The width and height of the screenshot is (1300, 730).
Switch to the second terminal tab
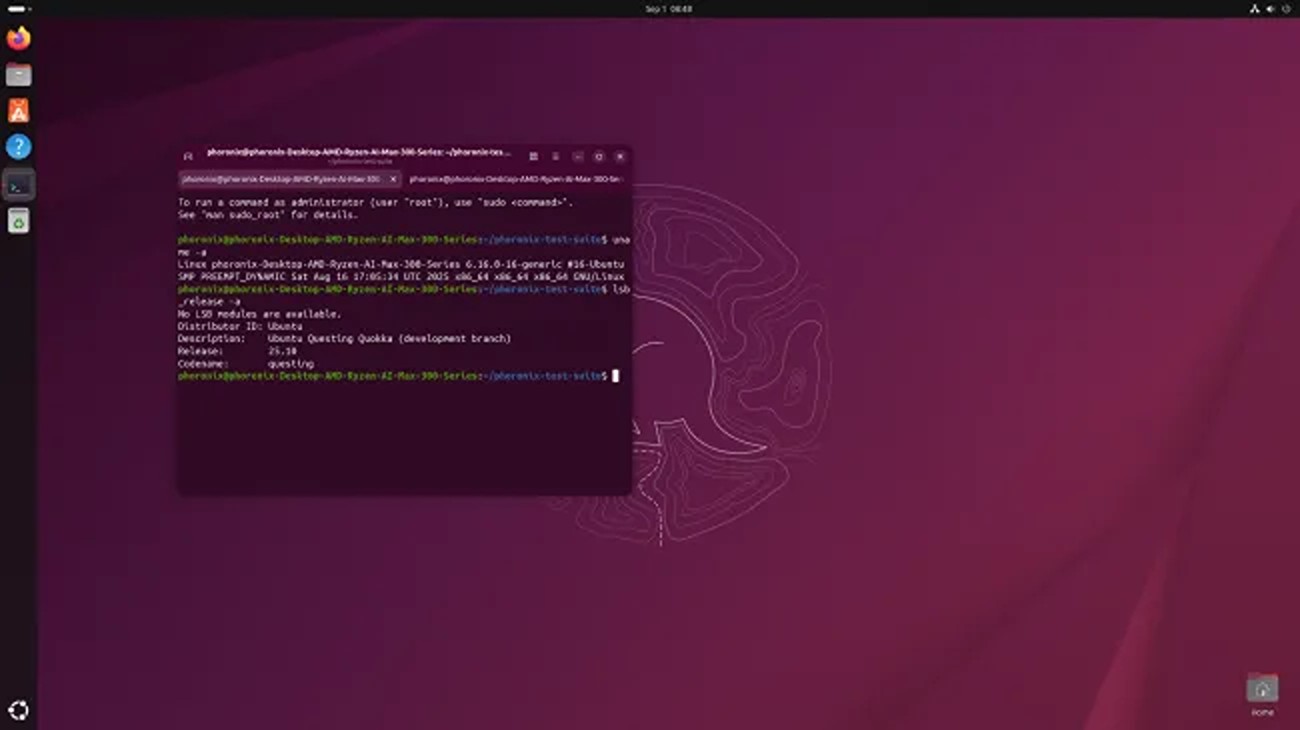515,179
